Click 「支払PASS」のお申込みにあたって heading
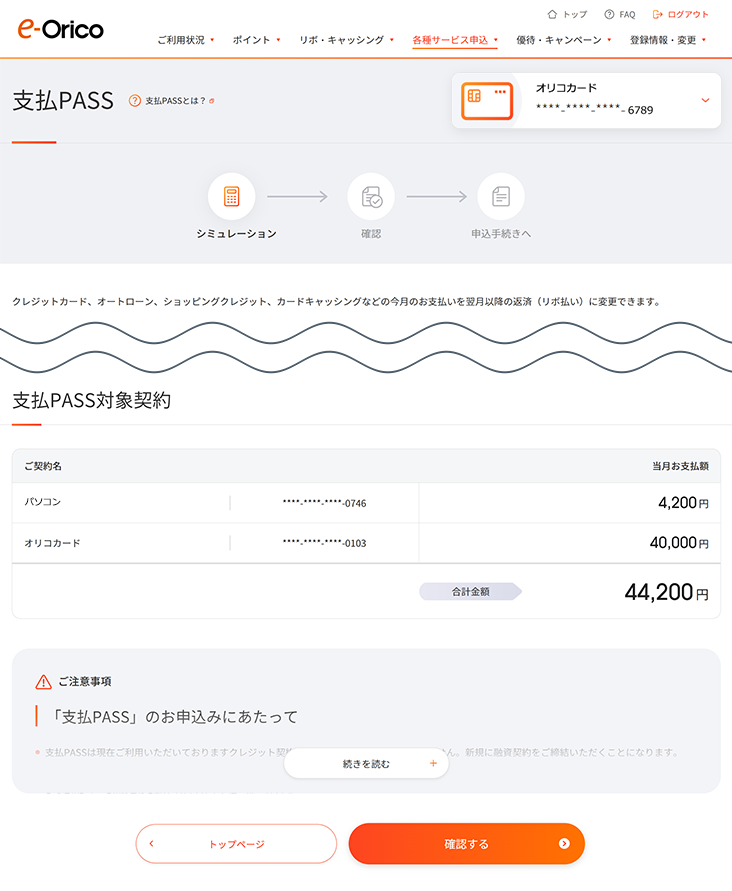 174,717
